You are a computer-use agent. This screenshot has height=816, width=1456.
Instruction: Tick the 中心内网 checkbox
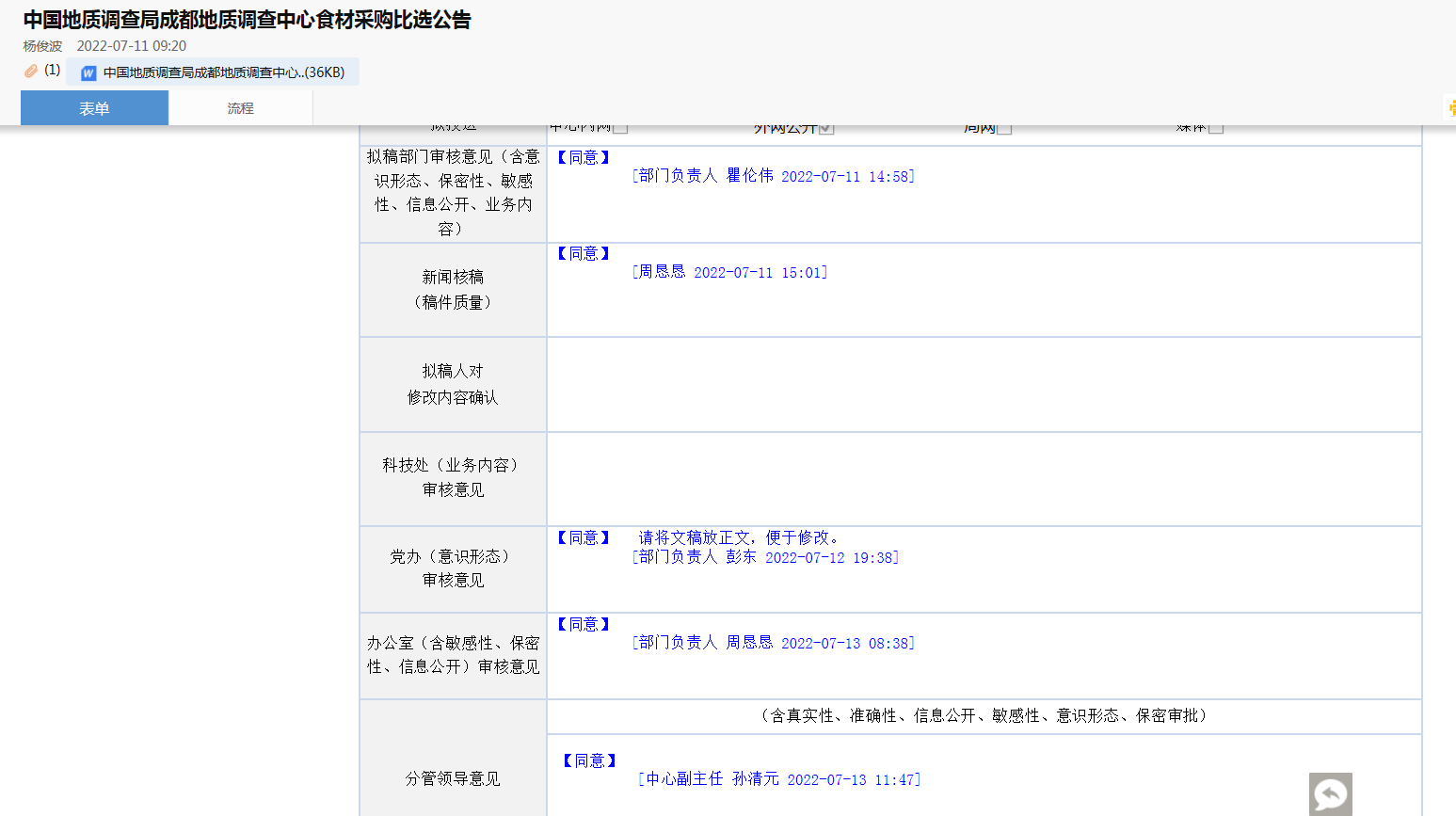point(620,128)
